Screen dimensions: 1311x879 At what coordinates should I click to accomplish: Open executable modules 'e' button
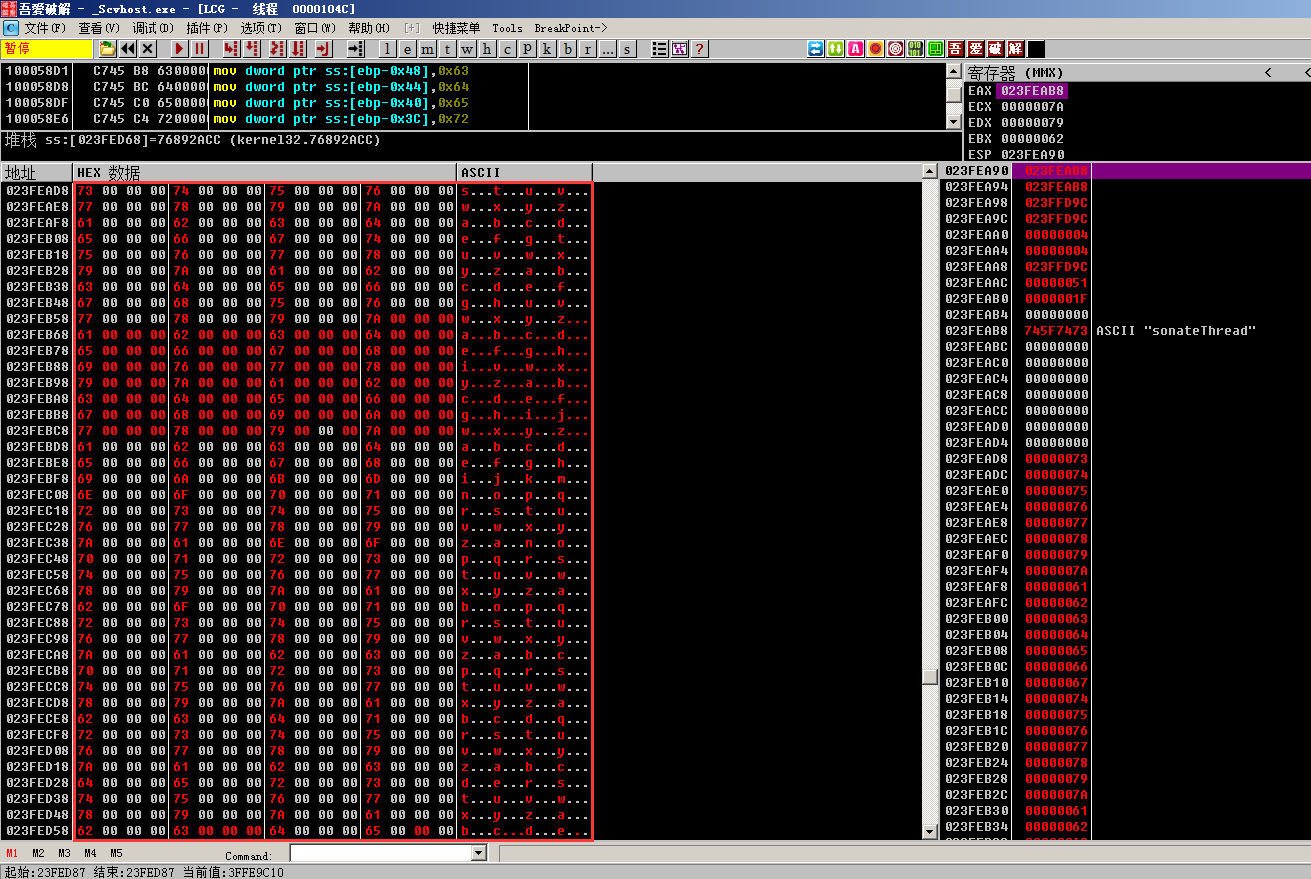point(407,49)
